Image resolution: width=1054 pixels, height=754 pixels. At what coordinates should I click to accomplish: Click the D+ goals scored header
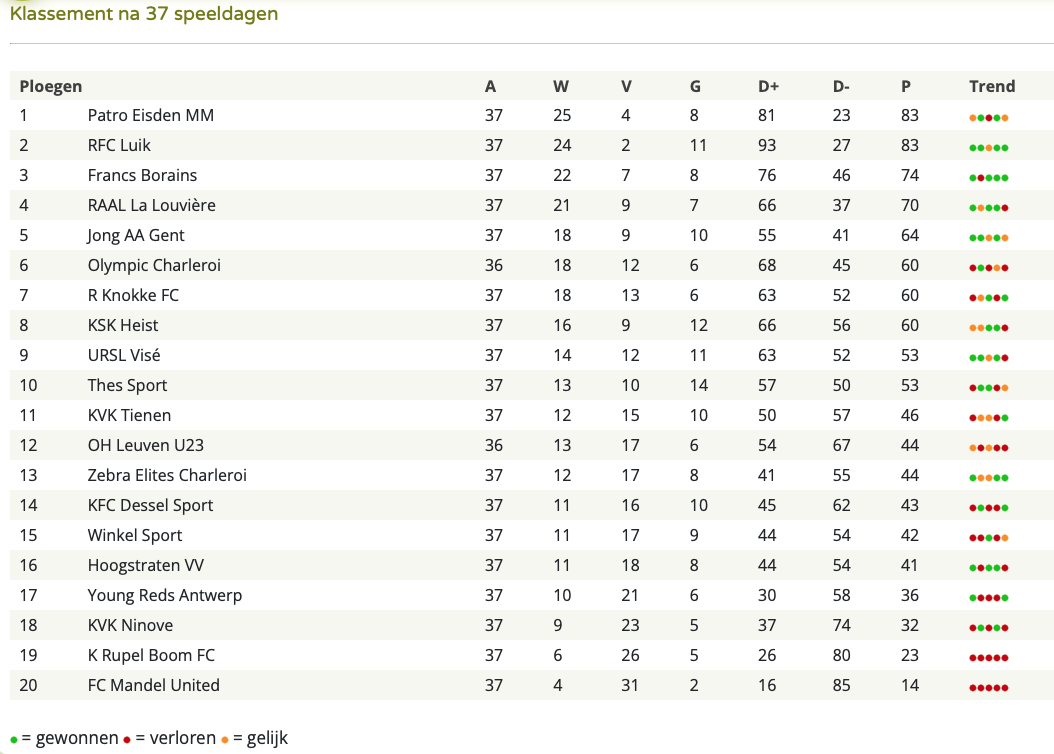pos(768,86)
